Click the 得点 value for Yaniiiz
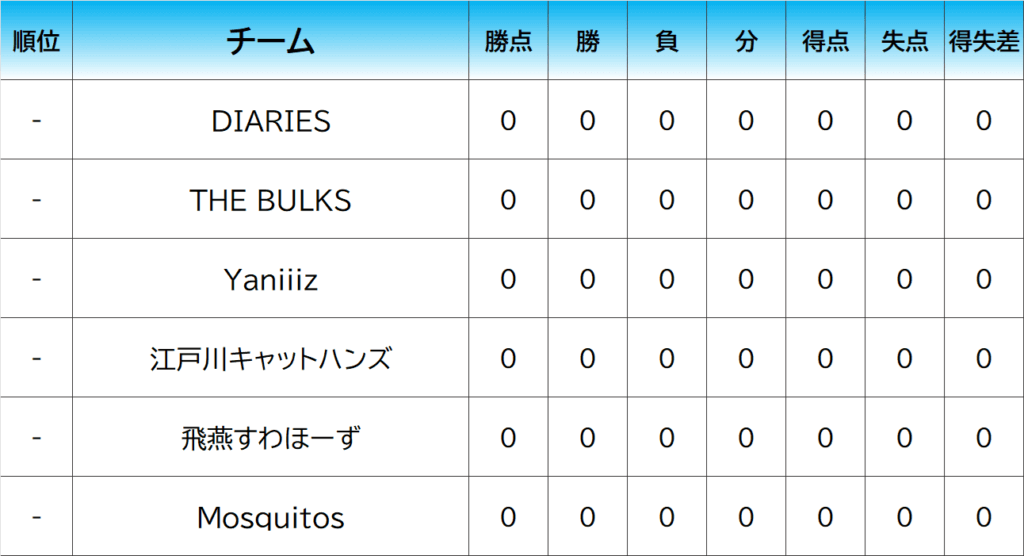Image resolution: width=1024 pixels, height=556 pixels. [x=825, y=280]
